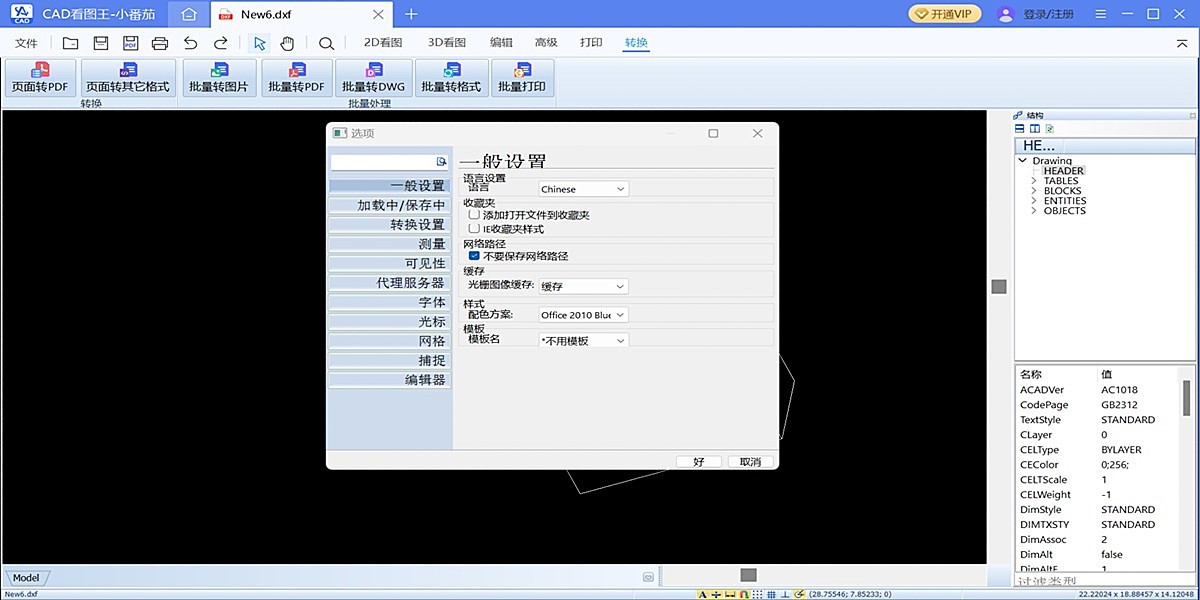Screen dimensions: 1200x600
Task: Click the 开通VIP button
Action: [945, 14]
